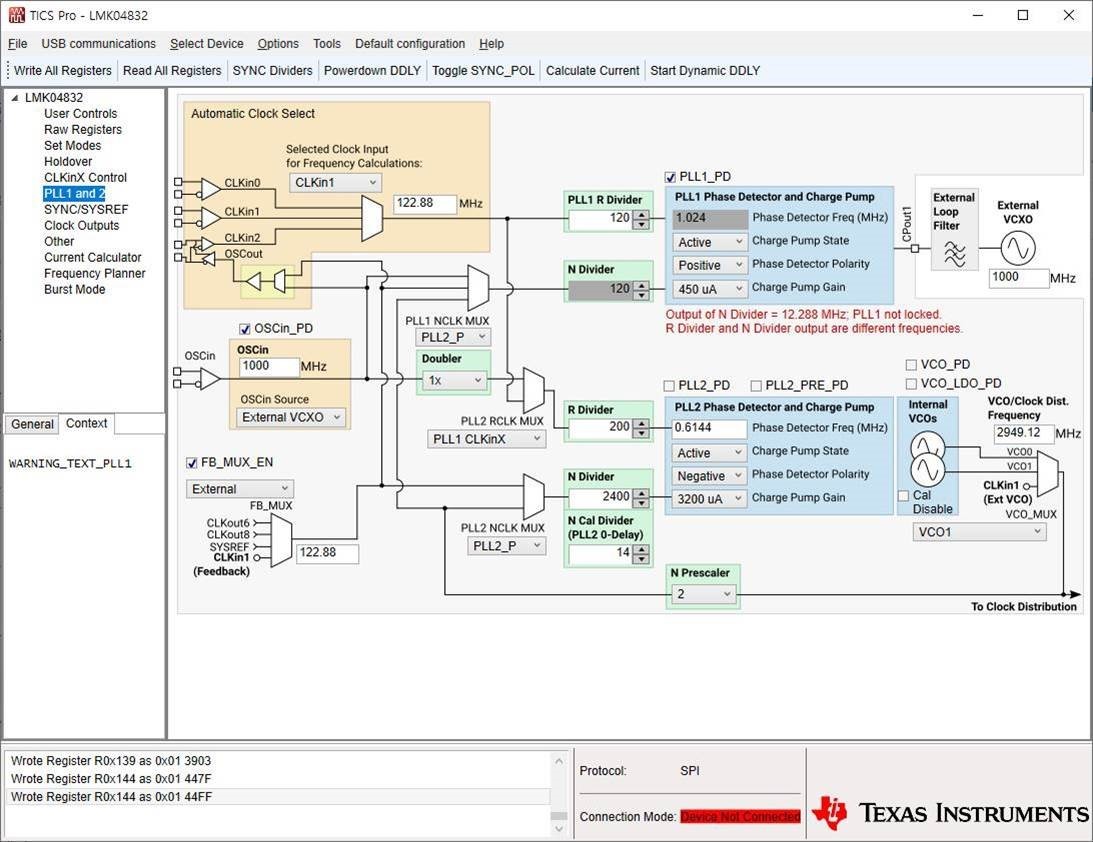Click Powerdown DDLY toolbar button
Viewport: 1093px width, 842px height.
click(x=372, y=70)
